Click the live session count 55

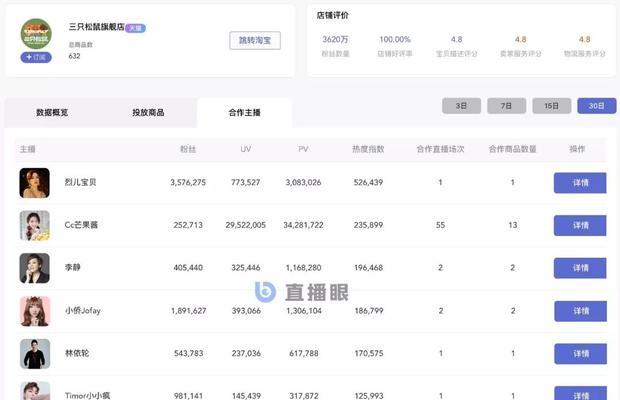pos(440,225)
